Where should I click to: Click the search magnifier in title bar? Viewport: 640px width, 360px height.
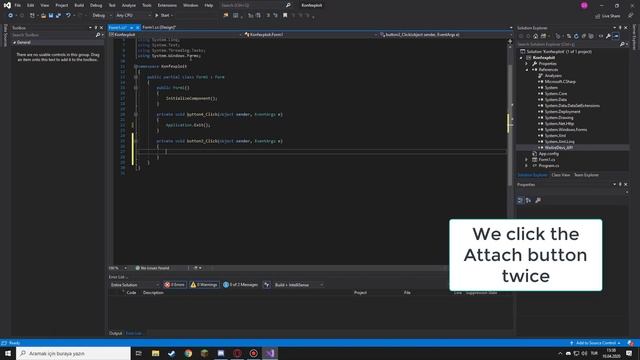point(288,5)
